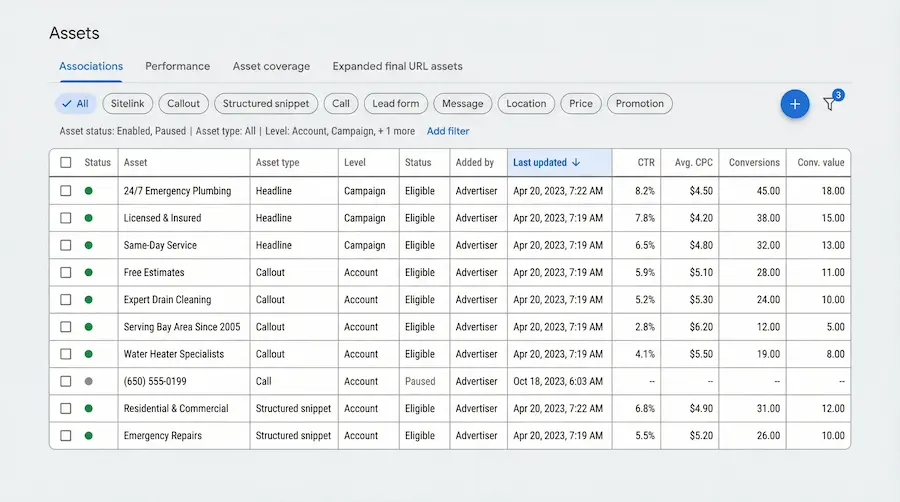Check the Free Estimates row checkbox
Image resolution: width=900 pixels, height=502 pixels.
pyautogui.click(x=66, y=273)
